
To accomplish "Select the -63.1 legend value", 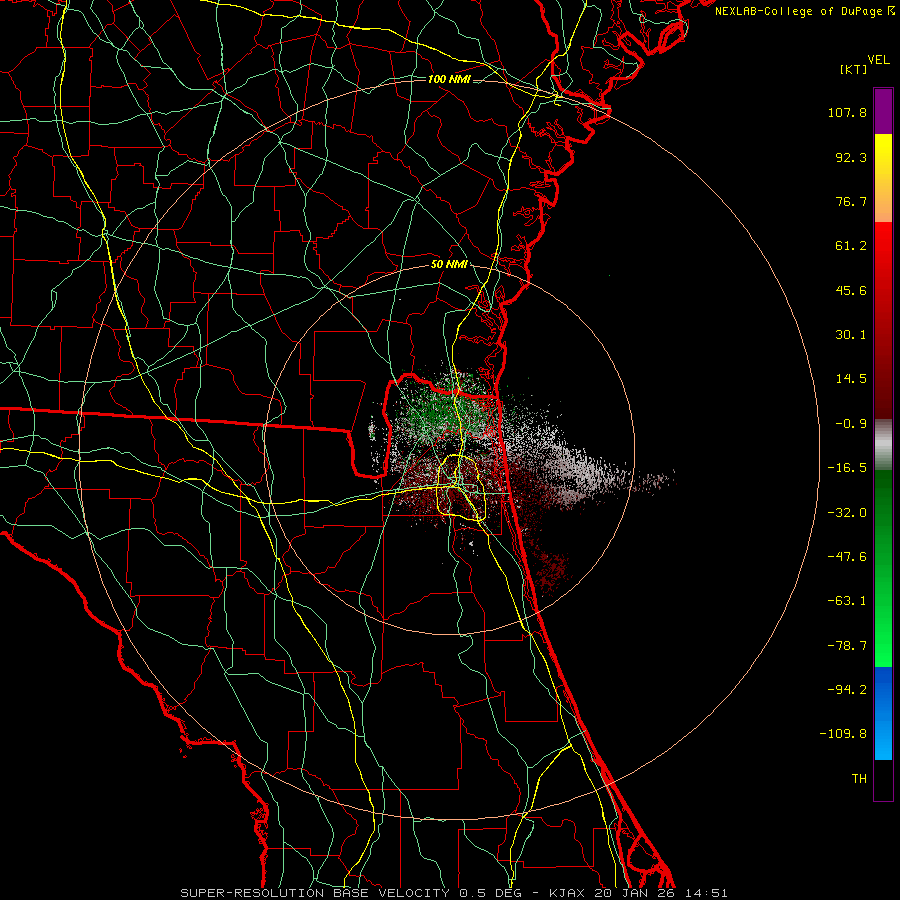I will (847, 601).
